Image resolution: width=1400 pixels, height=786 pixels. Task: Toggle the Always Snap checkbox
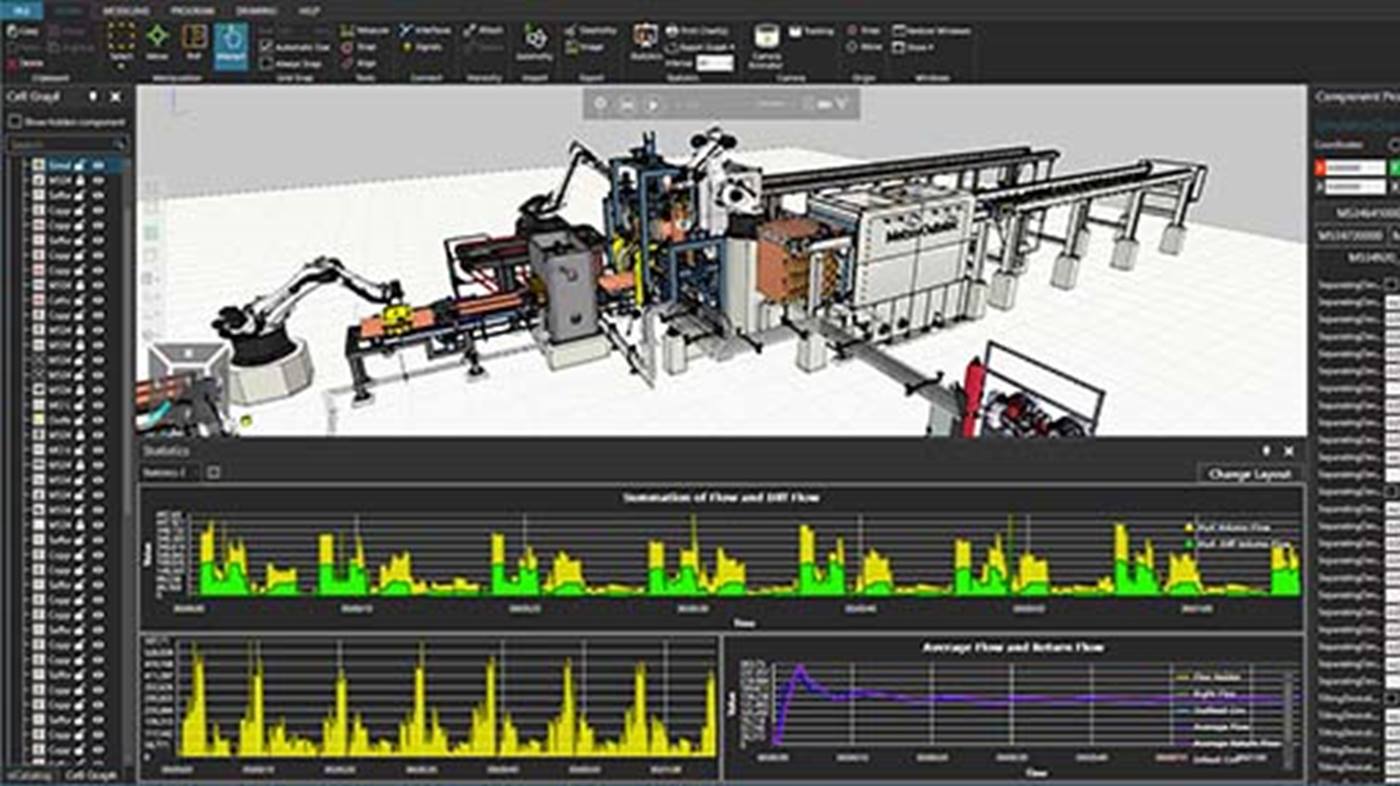click(x=266, y=63)
